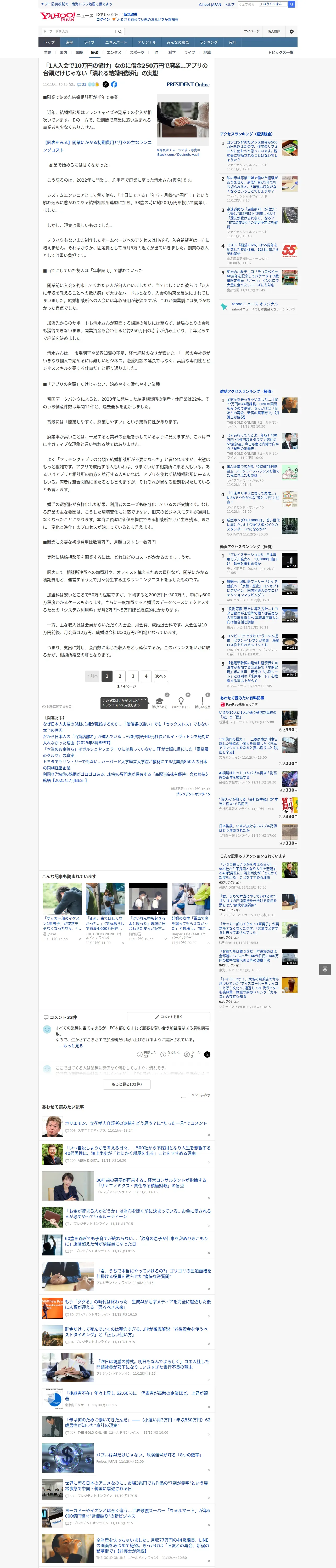Click the コメントを書く button
Screen dimensions: 336x1568
(x=168, y=1017)
